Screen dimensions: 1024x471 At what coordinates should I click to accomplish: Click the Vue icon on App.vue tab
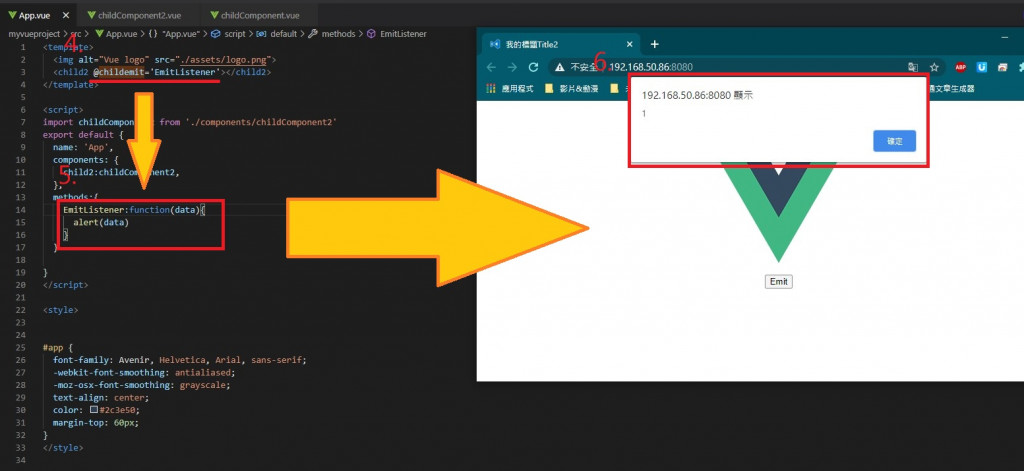(x=12, y=15)
